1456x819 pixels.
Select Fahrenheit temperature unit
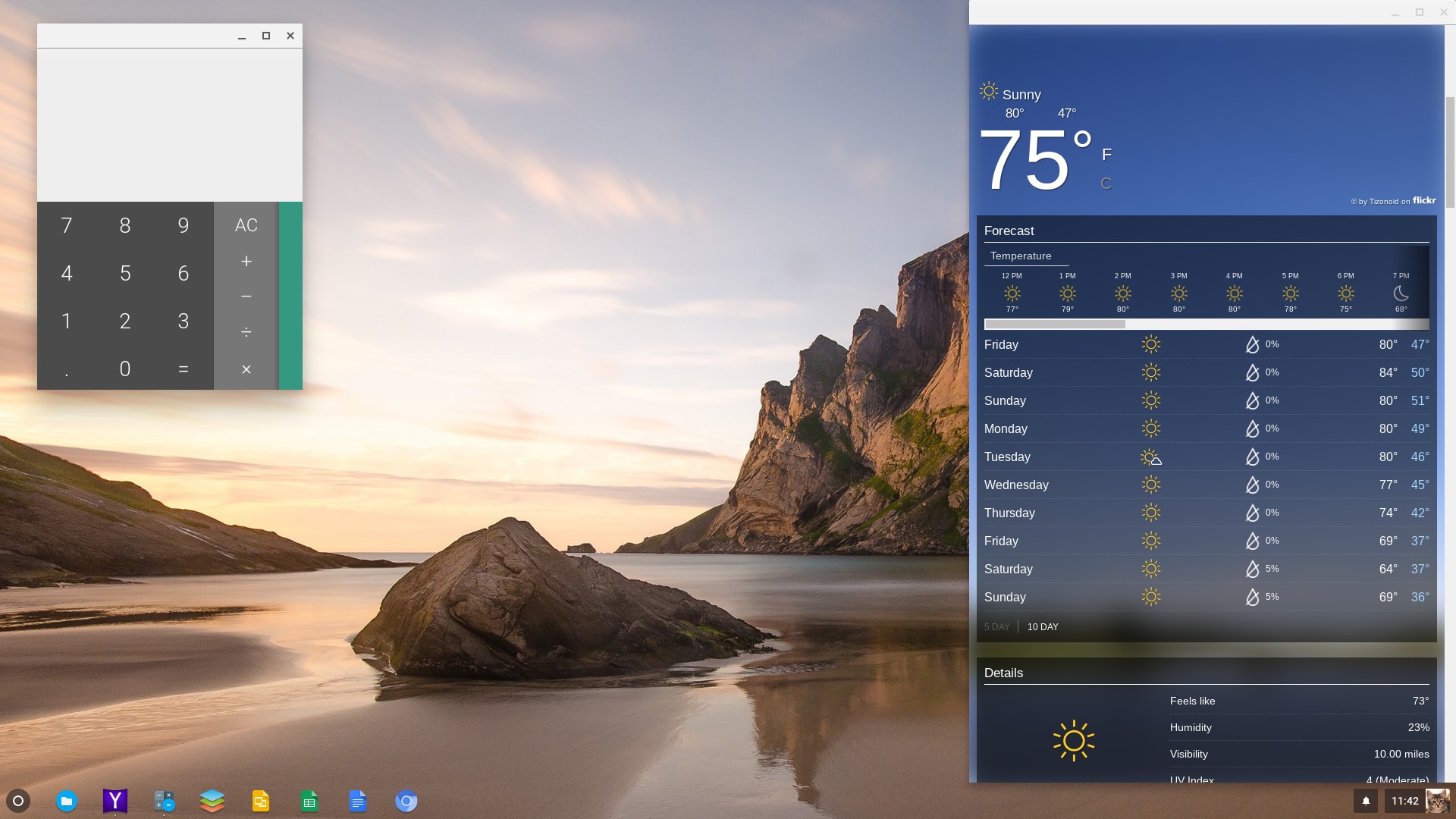pyautogui.click(x=1106, y=155)
